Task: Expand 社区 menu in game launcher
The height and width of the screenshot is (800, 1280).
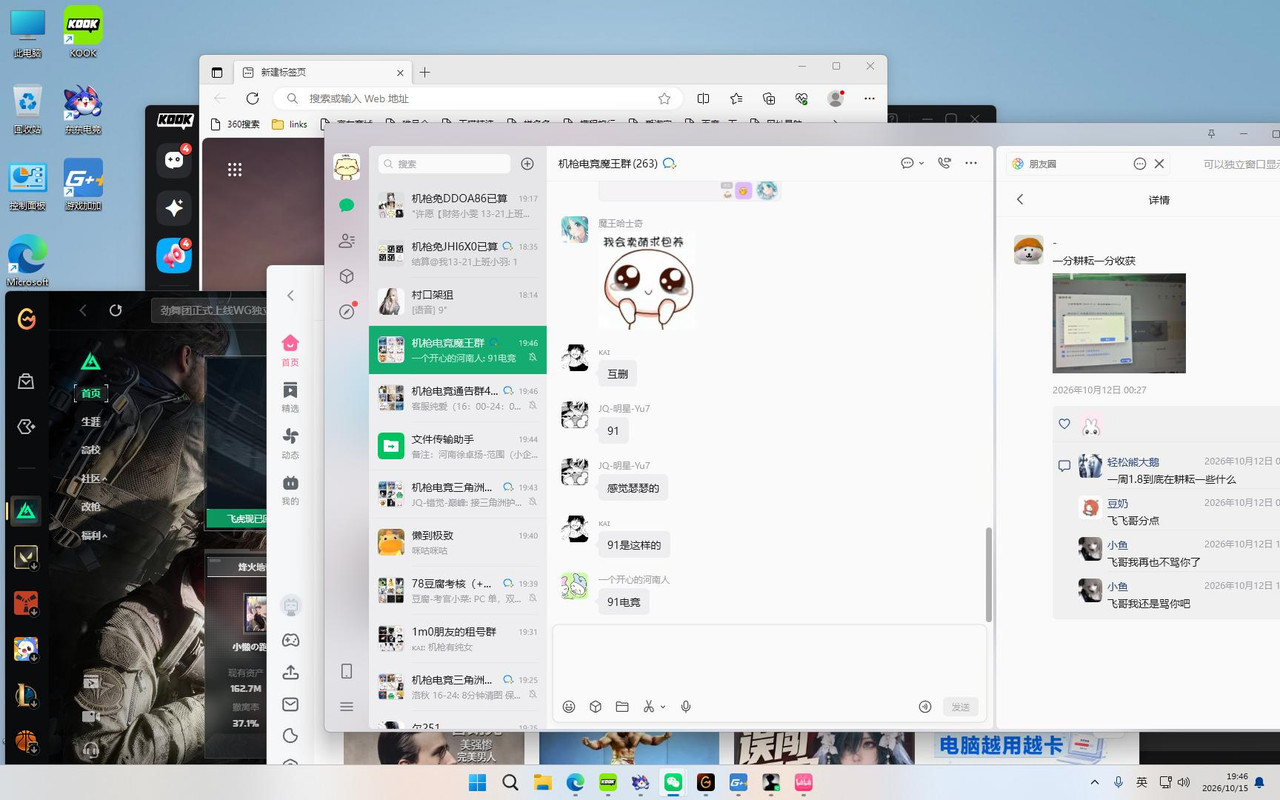Action: [x=94, y=478]
